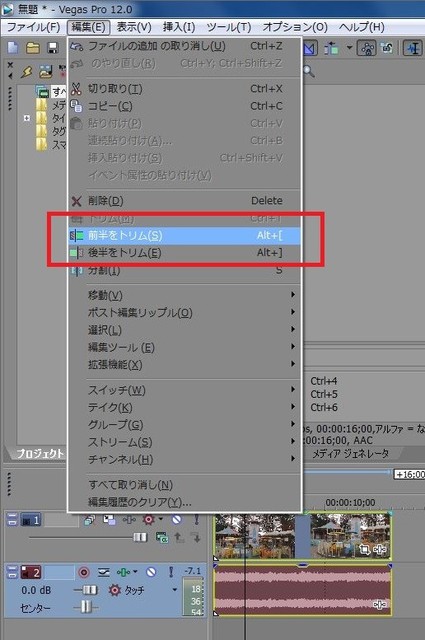Mute video track 1
The width and height of the screenshot is (425, 640).
point(176,520)
